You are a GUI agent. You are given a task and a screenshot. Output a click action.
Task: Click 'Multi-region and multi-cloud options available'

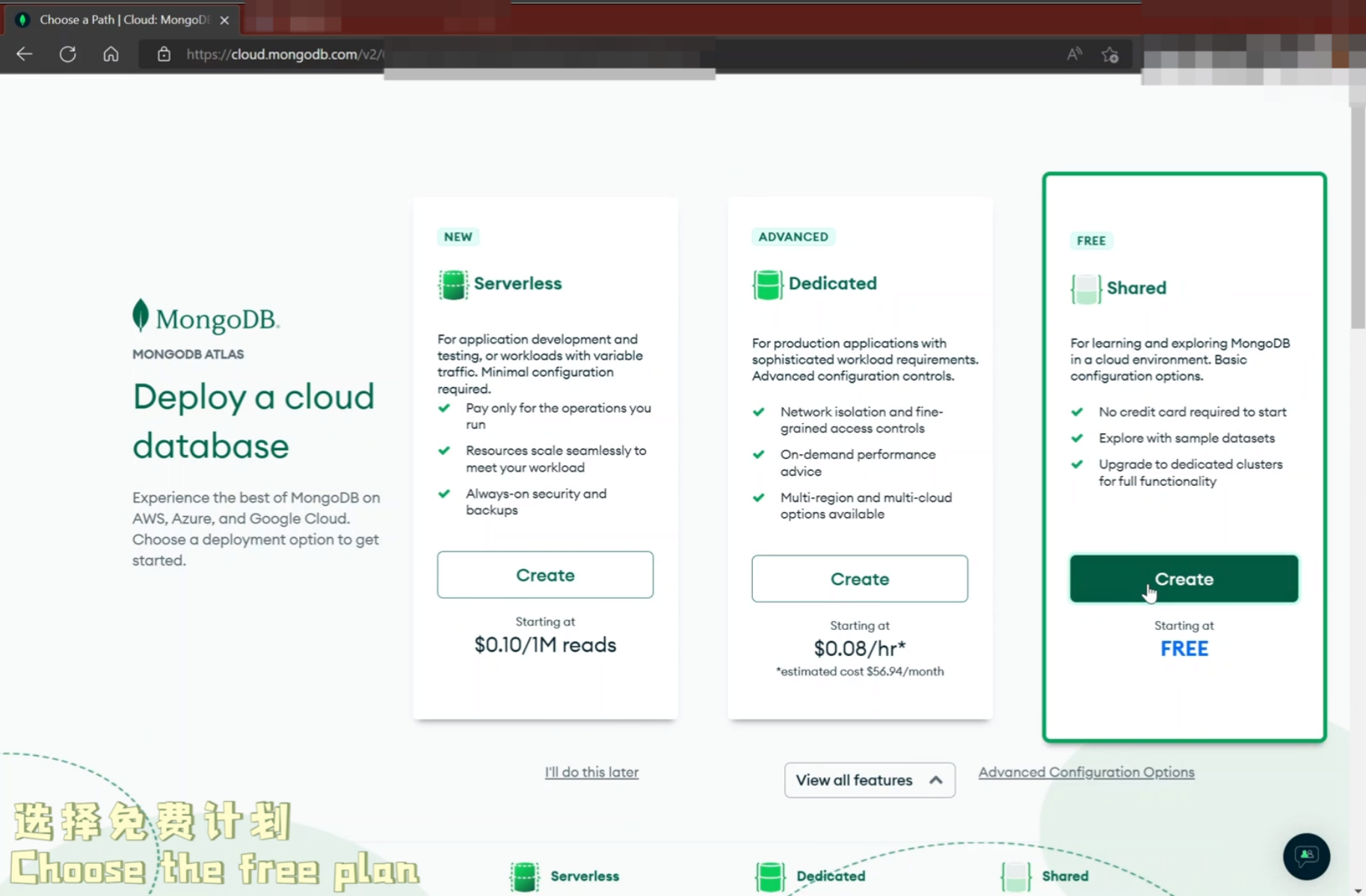[x=866, y=506]
